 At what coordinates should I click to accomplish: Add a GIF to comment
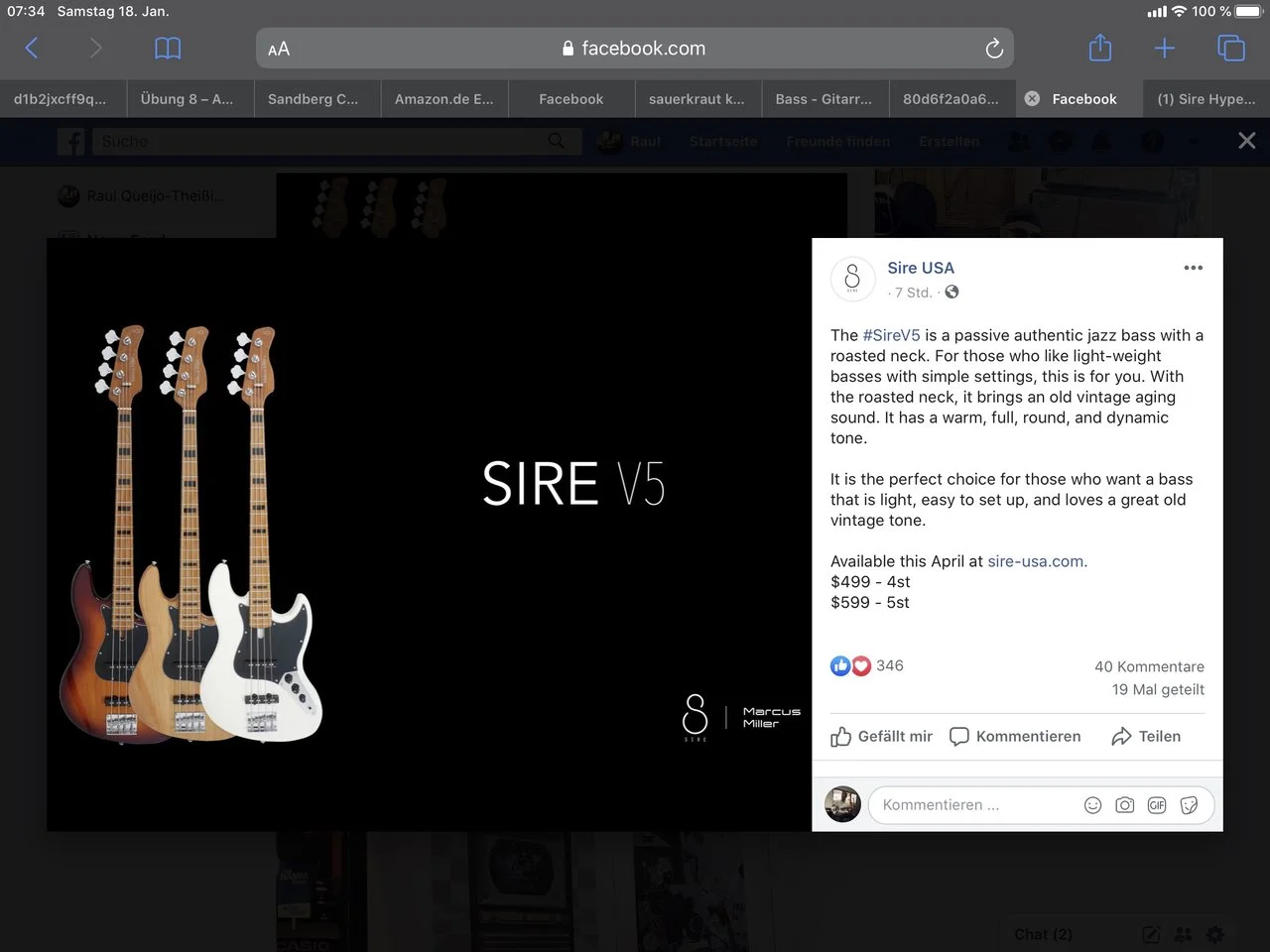pos(1157,805)
